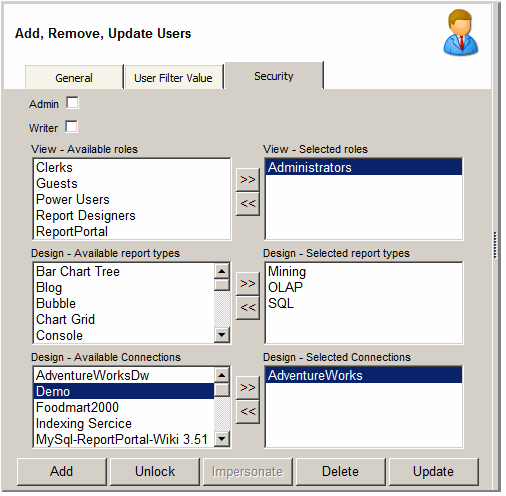Remove Administrators from Selected roles list
The height and width of the screenshot is (496, 506).
(x=248, y=203)
